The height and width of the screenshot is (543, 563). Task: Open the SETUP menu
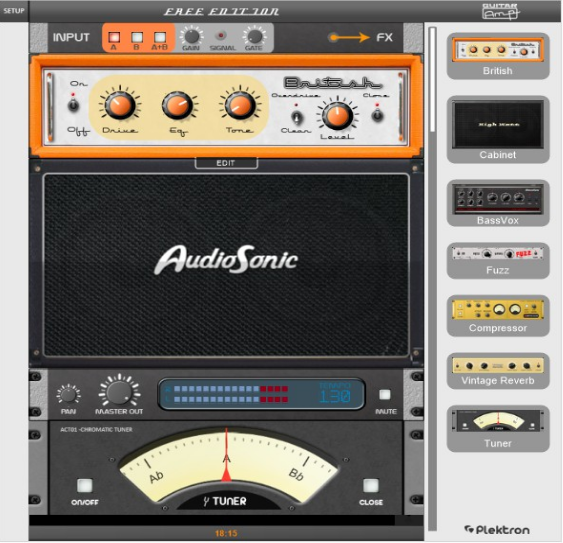14,11
